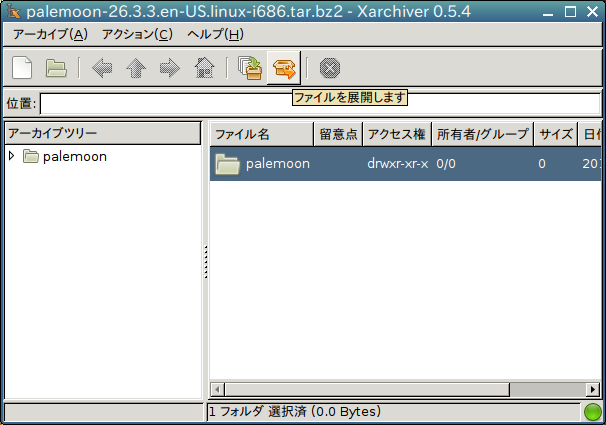This screenshot has height=425, width=606.
Task: Open the アクション(C) menu
Action: pyautogui.click(x=137, y=34)
